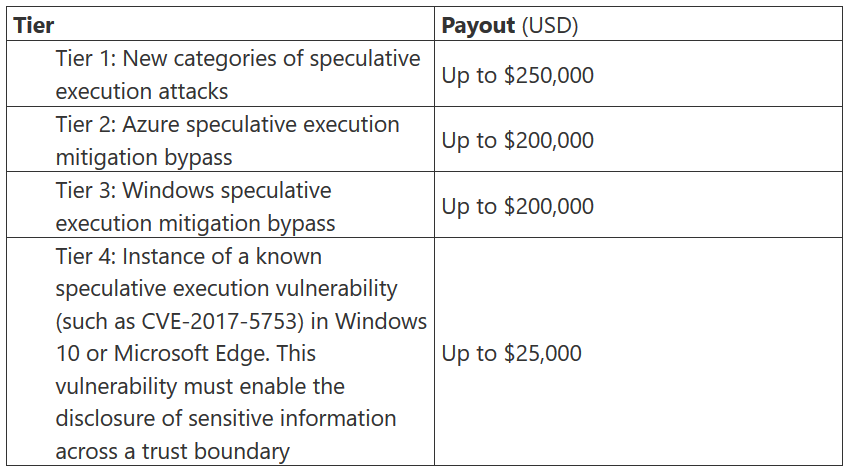Click the "Tier 3:" label

click(x=88, y=191)
